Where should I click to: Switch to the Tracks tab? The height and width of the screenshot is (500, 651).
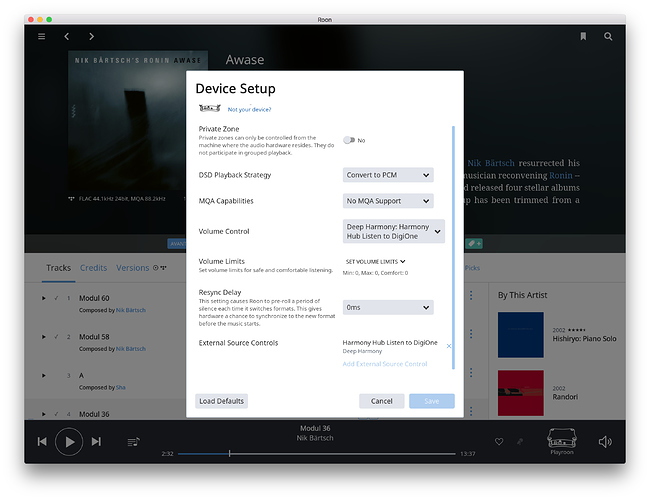tap(59, 268)
